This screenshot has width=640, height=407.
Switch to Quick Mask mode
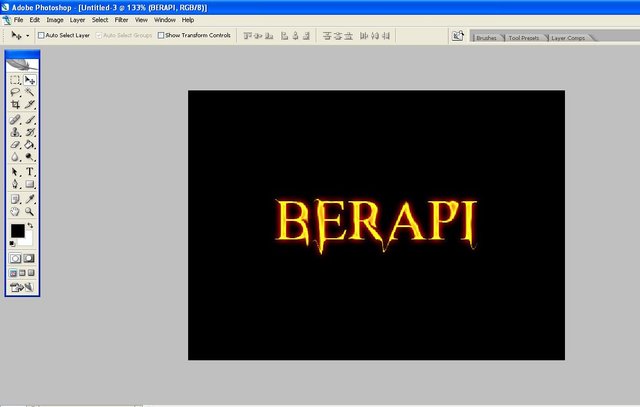click(x=29, y=258)
